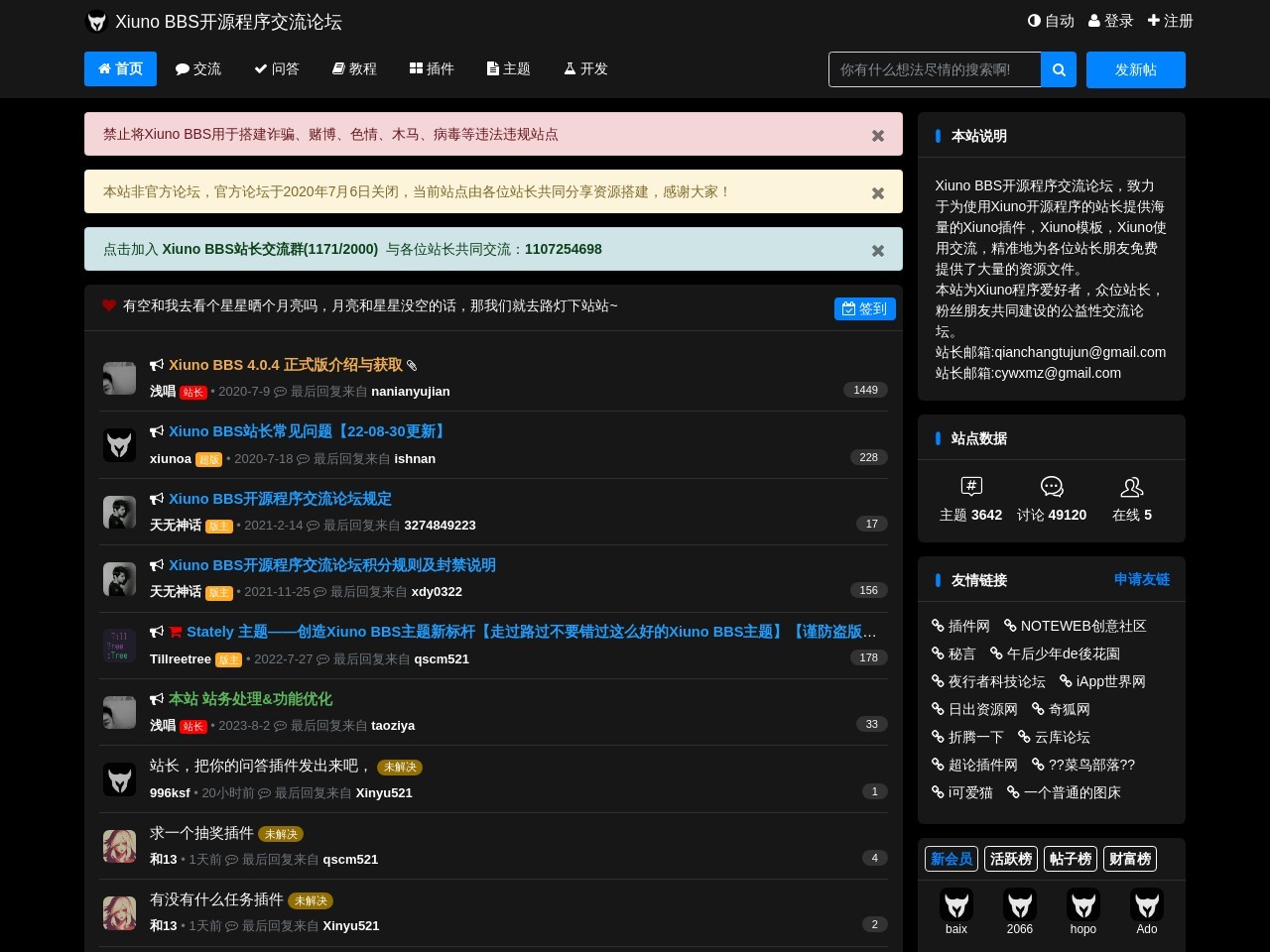Image resolution: width=1270 pixels, height=952 pixels.
Task: Open 有没有什么任务插件 thread
Action: click(216, 899)
